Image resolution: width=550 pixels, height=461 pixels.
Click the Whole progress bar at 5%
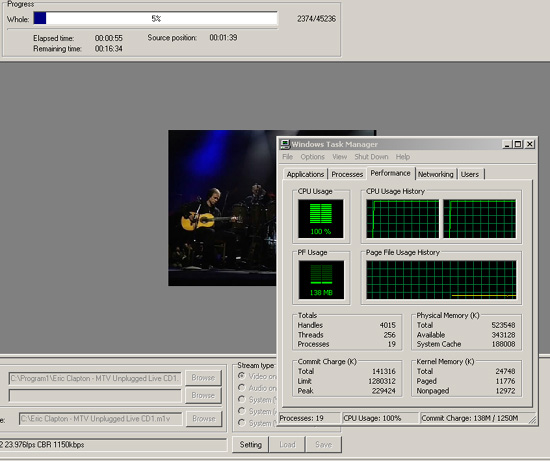156,18
